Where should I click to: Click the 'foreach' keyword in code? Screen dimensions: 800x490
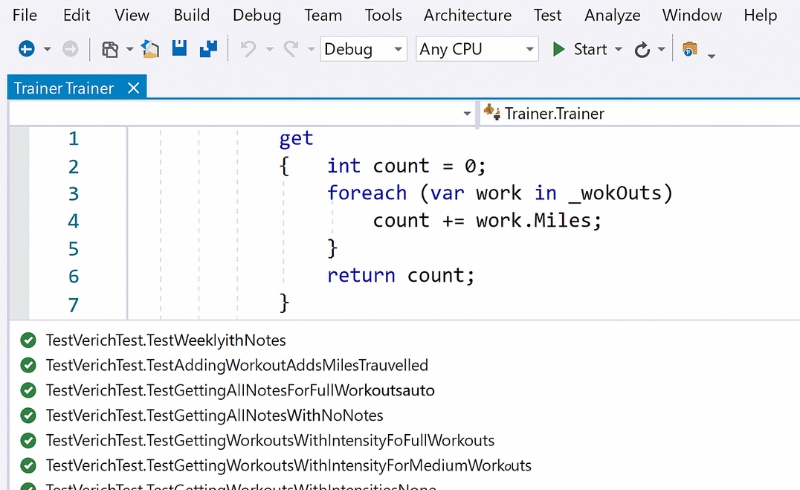pos(367,193)
